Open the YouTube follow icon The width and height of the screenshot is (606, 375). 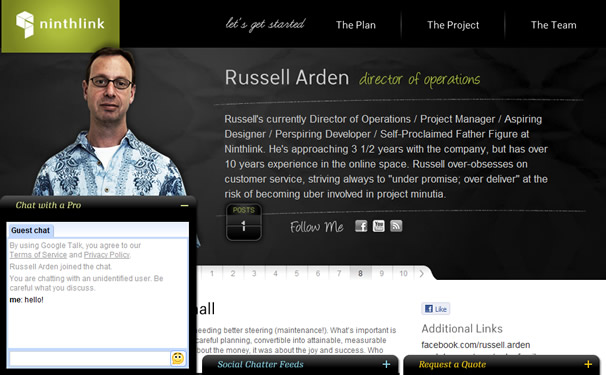pyautogui.click(x=378, y=226)
